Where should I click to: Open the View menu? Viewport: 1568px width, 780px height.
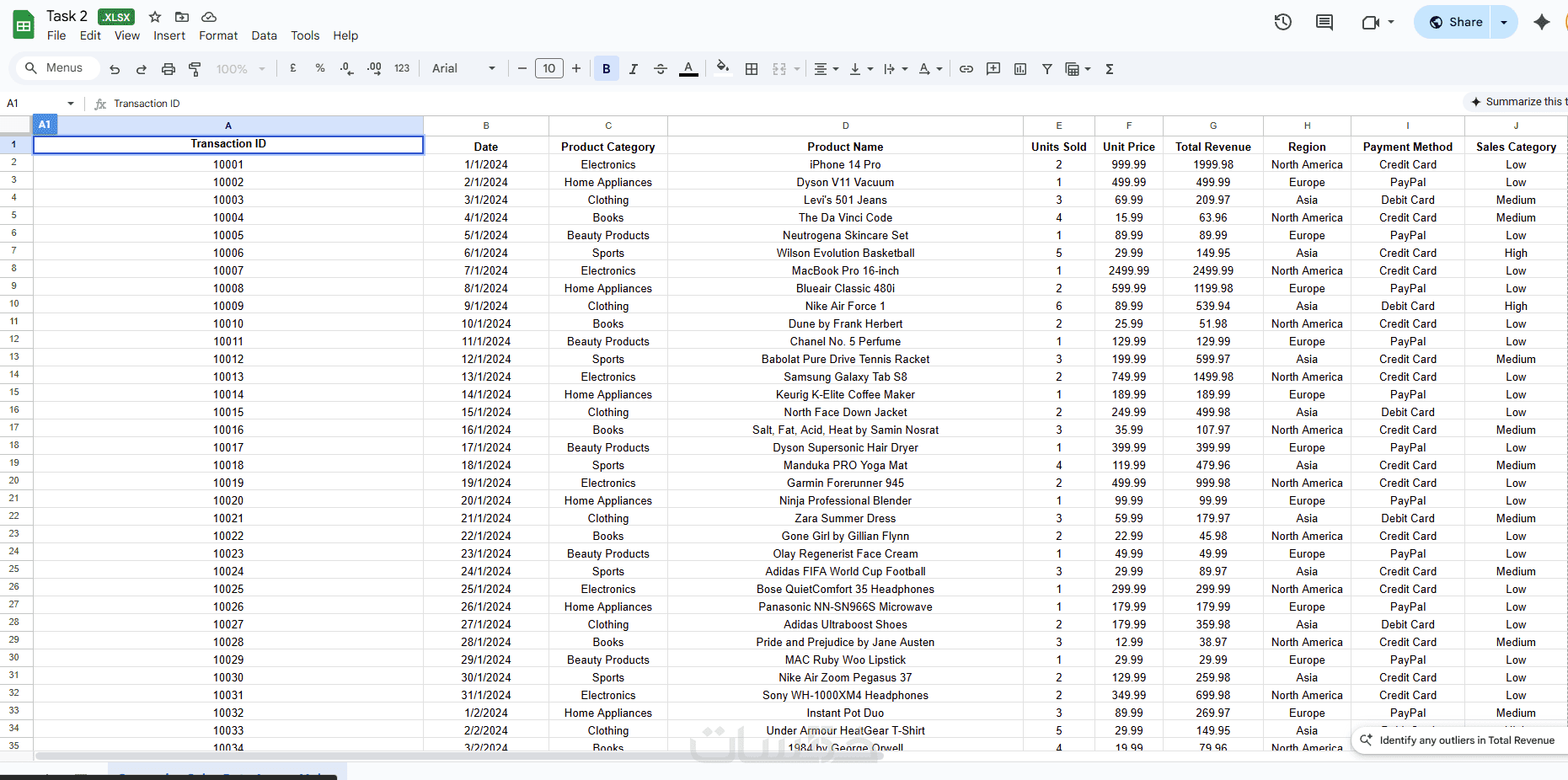127,35
